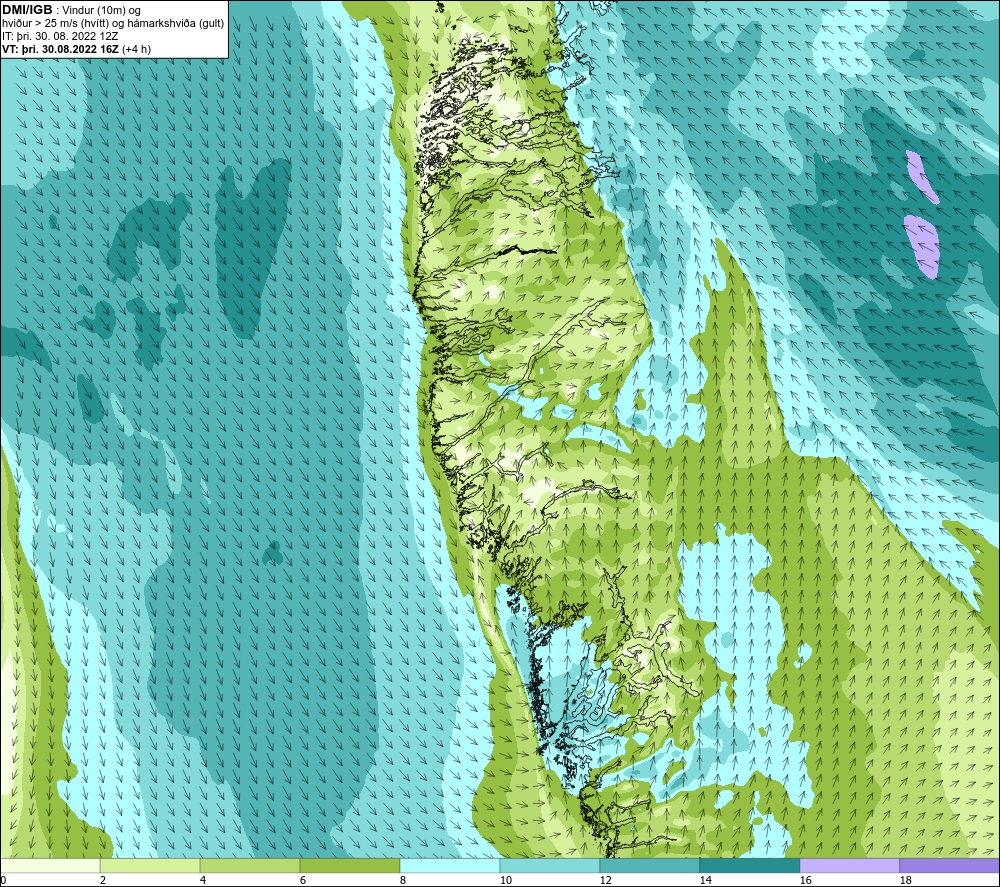Click the '6' scale label
This screenshot has height=887, width=1000.
click(303, 880)
